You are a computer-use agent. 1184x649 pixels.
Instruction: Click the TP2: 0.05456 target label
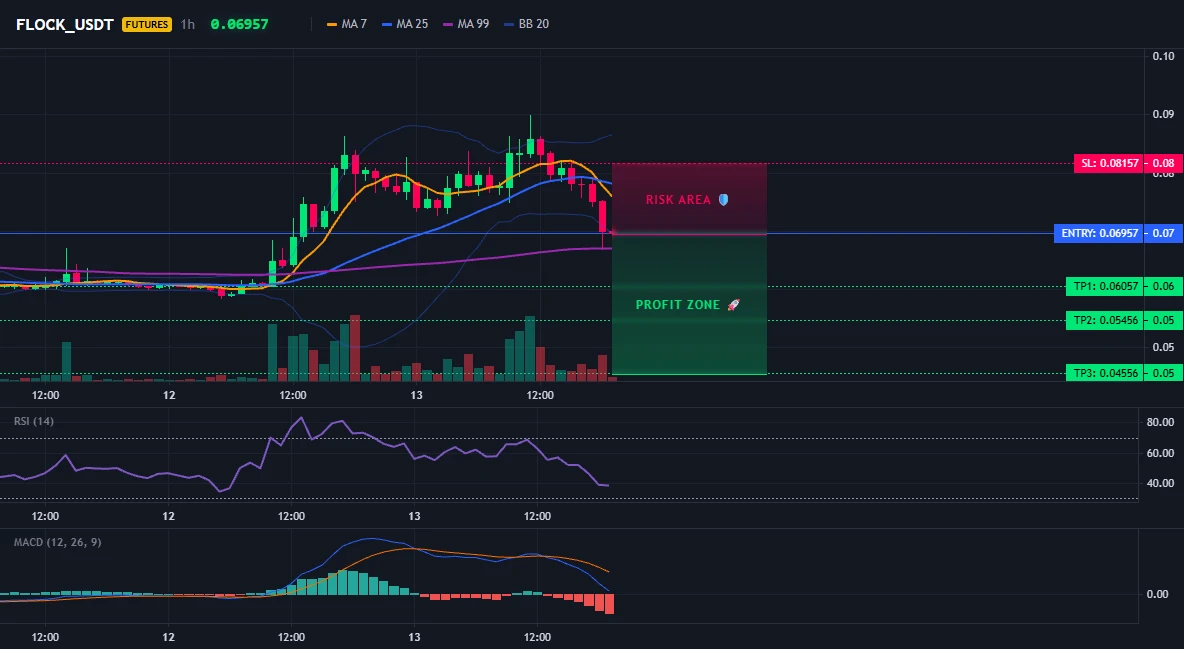[1105, 320]
